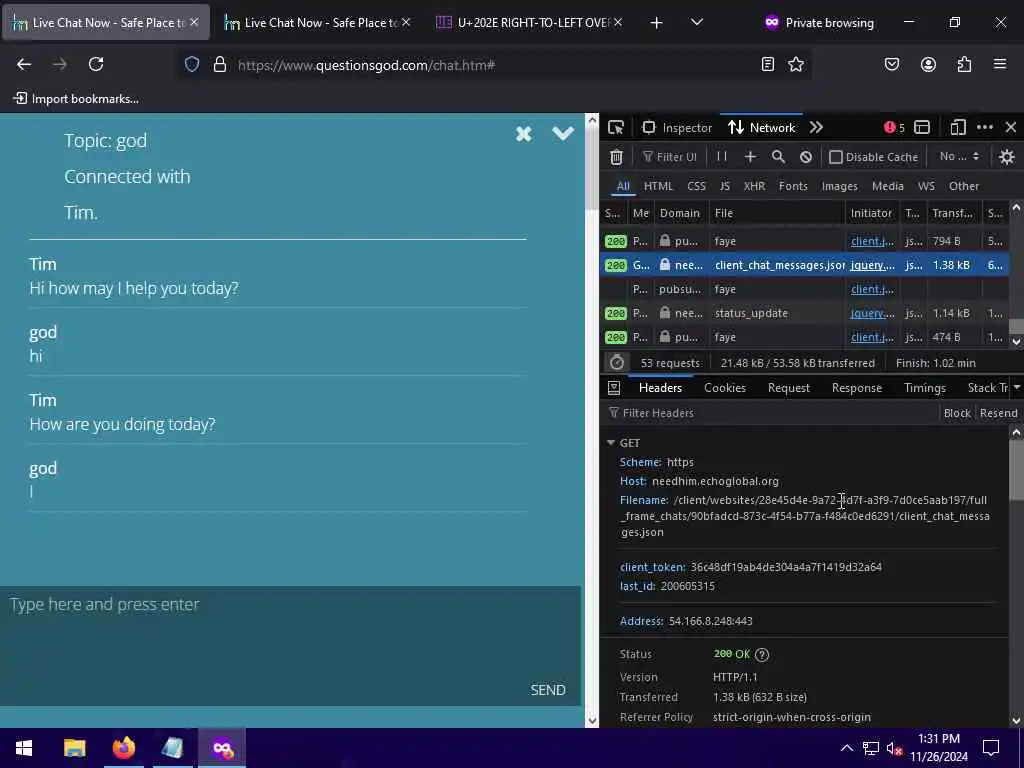Click Resend request button

point(998,413)
